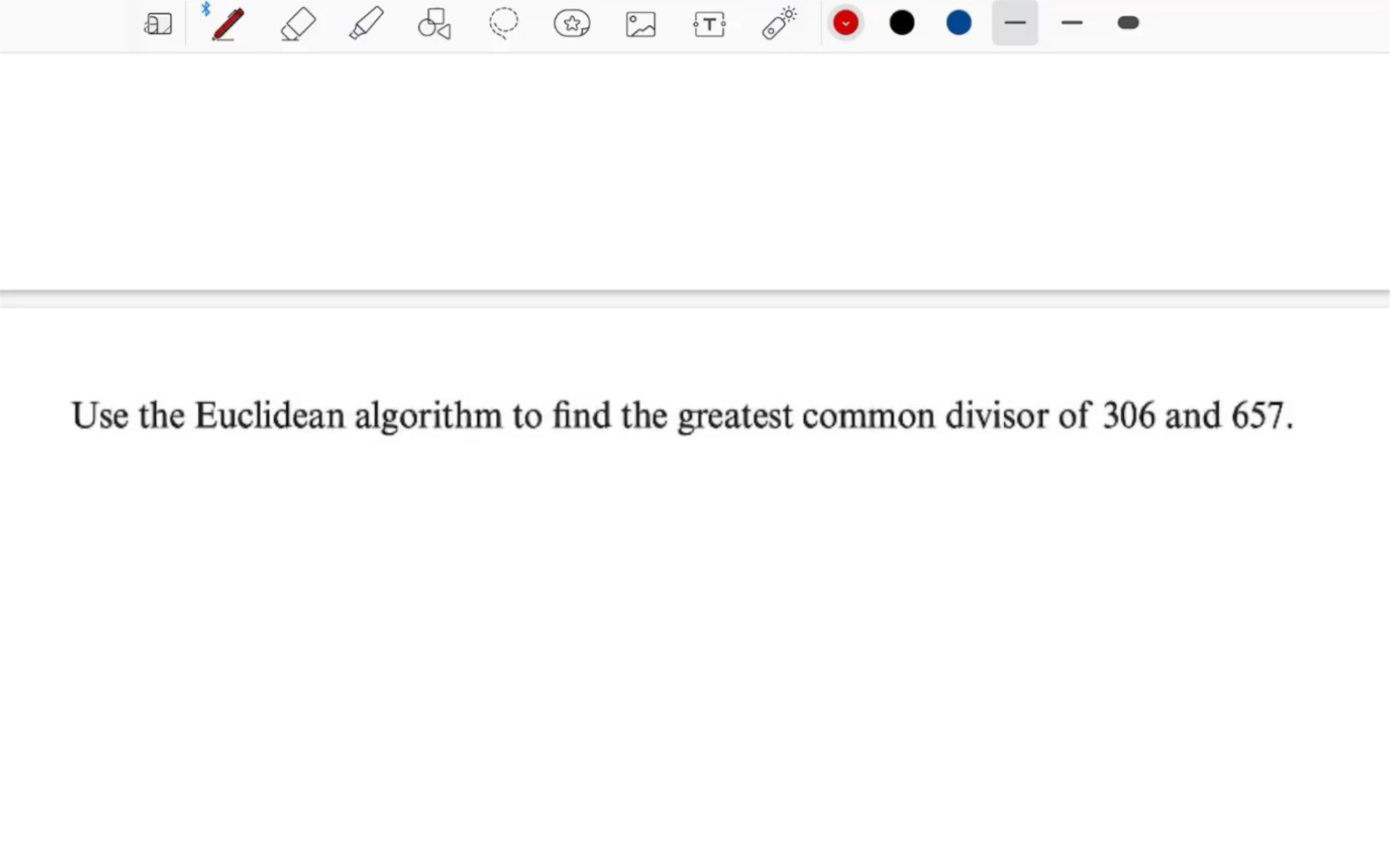Click the number 657 in the problem
The width and height of the screenshot is (1390, 868).
1257,415
